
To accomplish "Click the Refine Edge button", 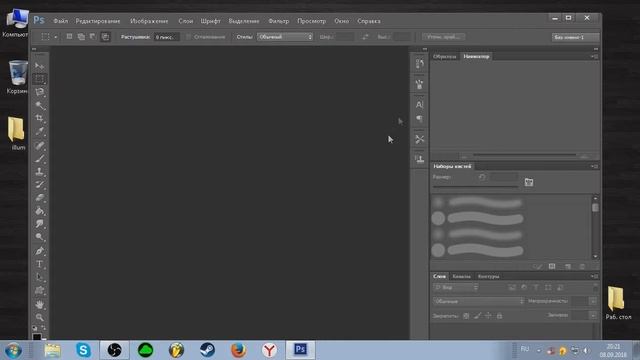I will click(x=443, y=37).
